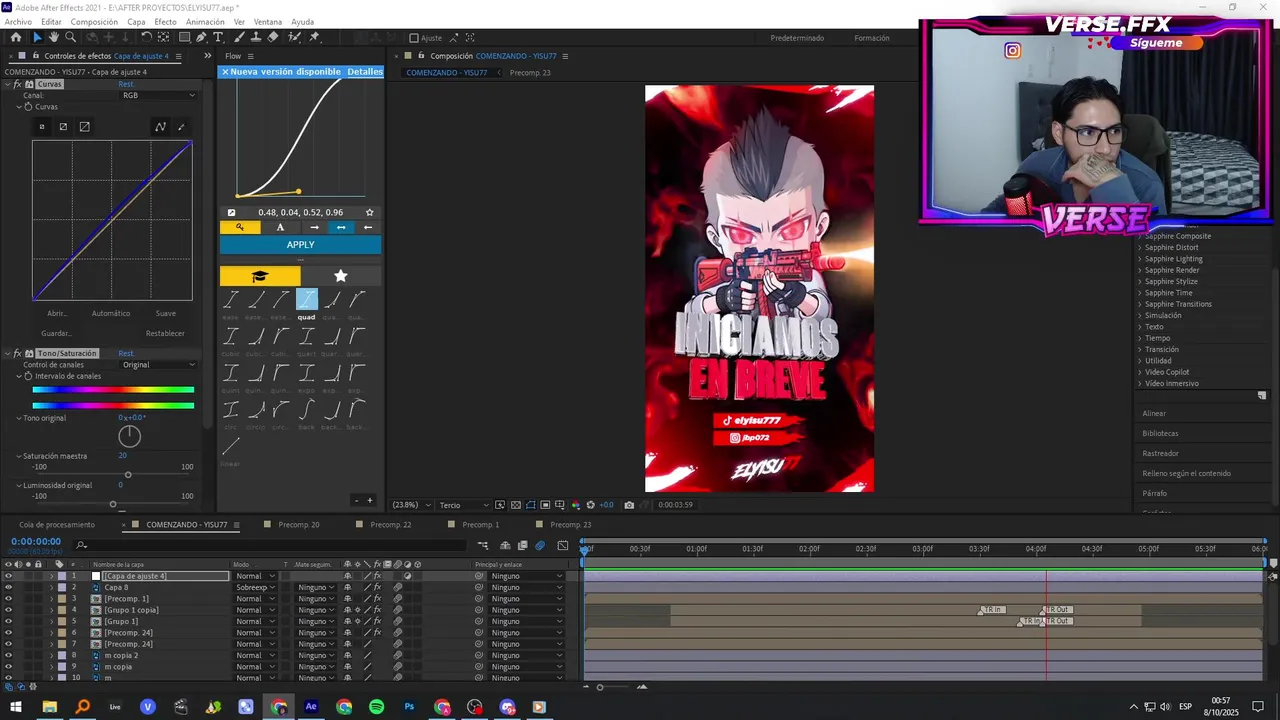Open composition flowchart icon in timeline header
1280x720 pixels.
click(x=483, y=545)
